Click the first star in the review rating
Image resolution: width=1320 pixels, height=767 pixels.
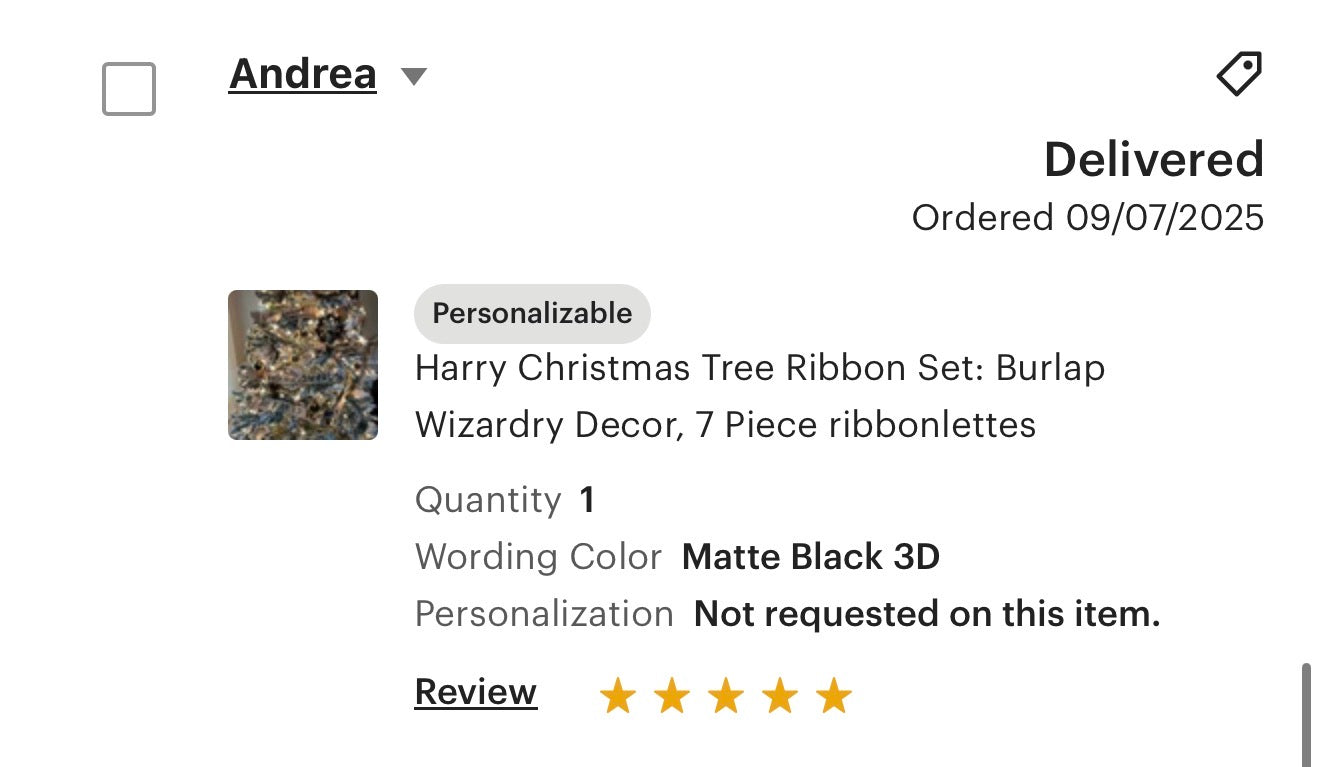coord(619,694)
